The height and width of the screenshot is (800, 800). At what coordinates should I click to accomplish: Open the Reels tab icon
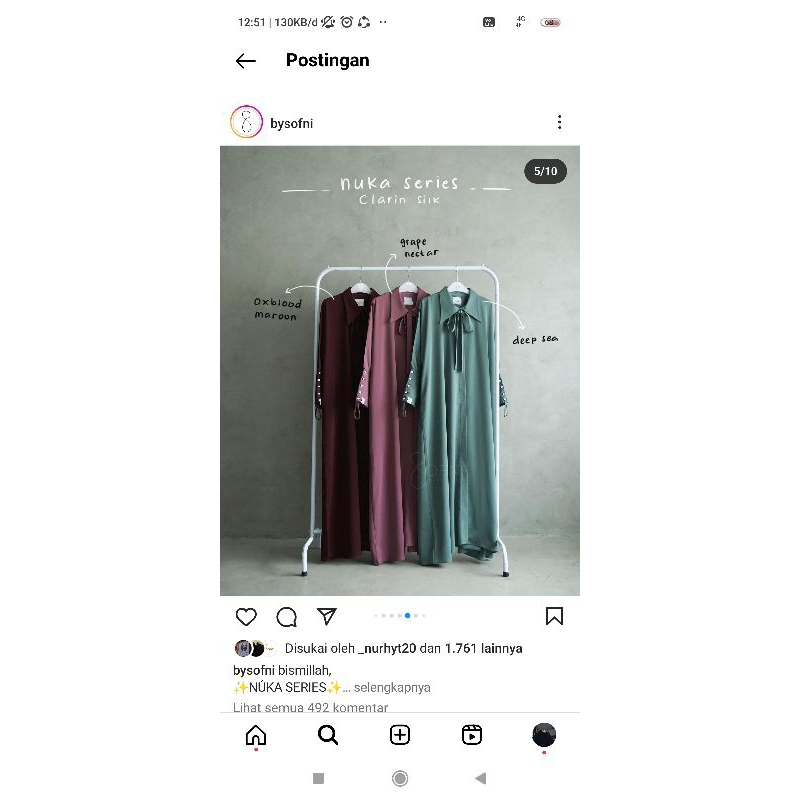point(471,735)
